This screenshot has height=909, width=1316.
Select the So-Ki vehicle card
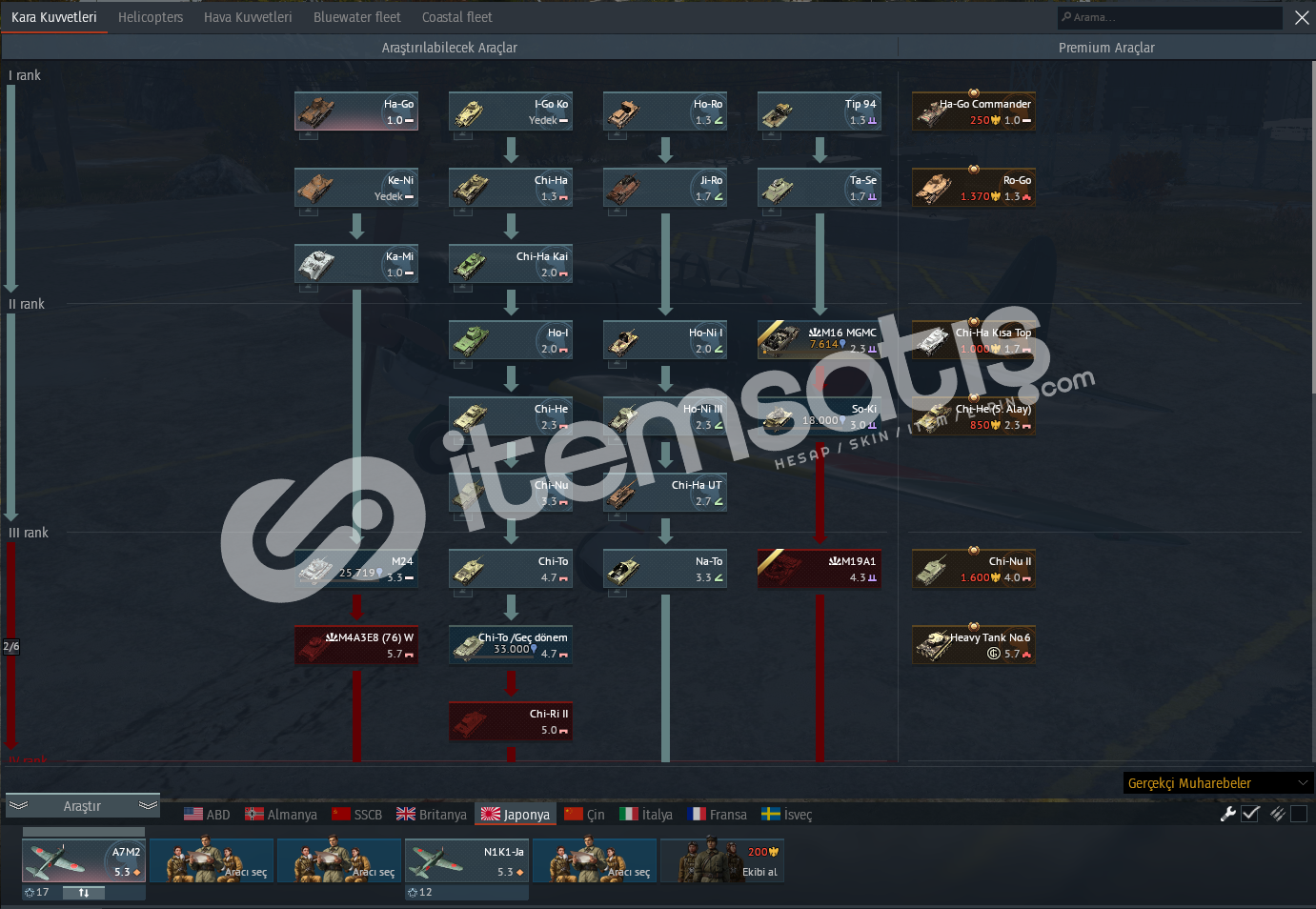click(820, 416)
